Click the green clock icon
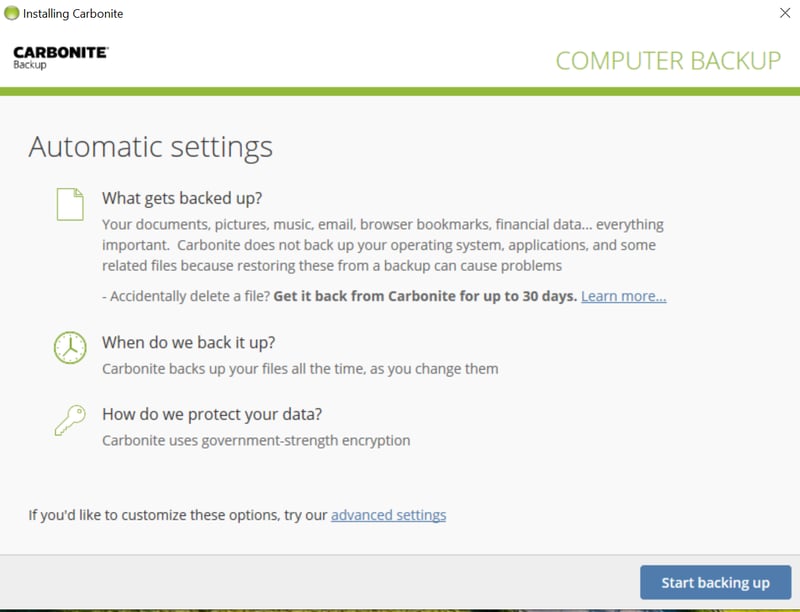800x612 pixels. tap(69, 347)
